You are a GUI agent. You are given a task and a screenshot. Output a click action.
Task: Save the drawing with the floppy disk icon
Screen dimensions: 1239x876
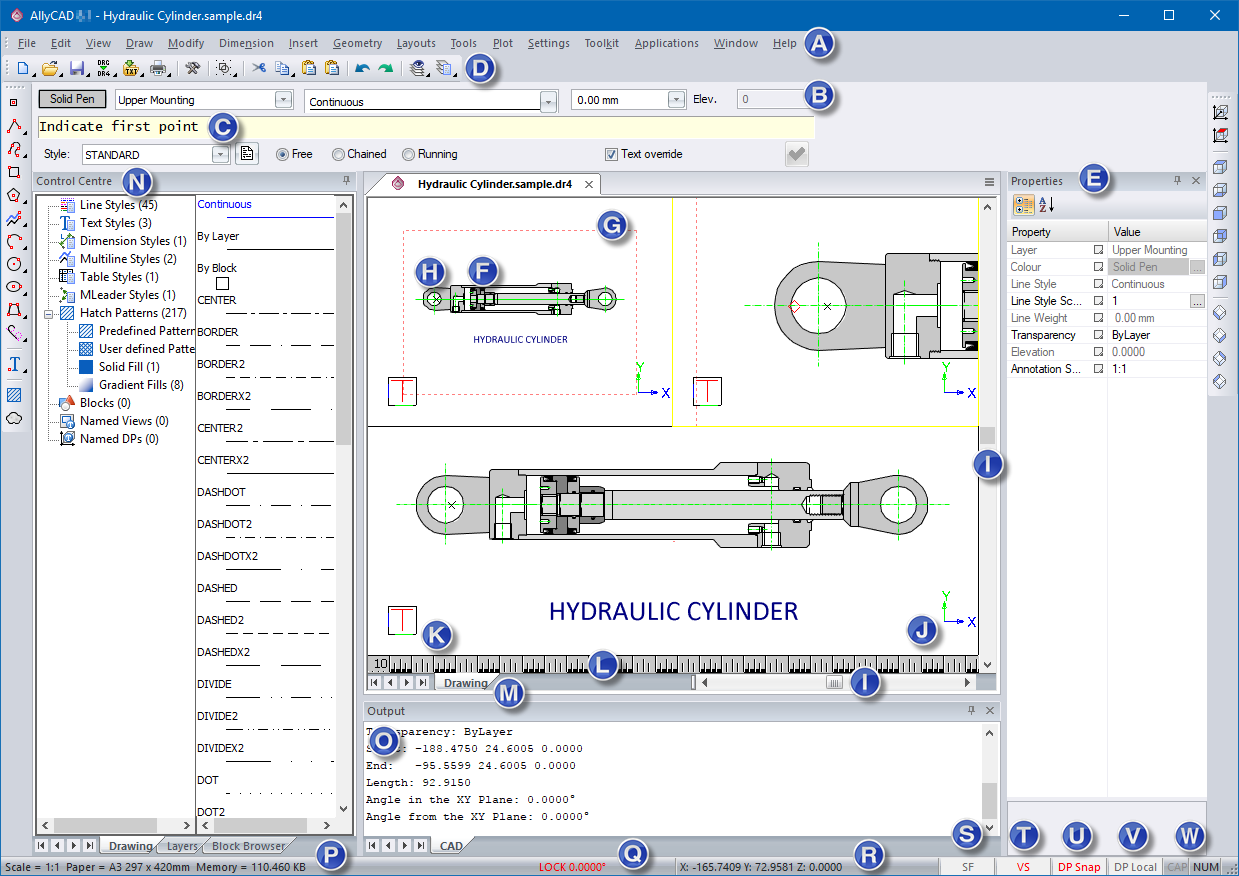tap(77, 68)
